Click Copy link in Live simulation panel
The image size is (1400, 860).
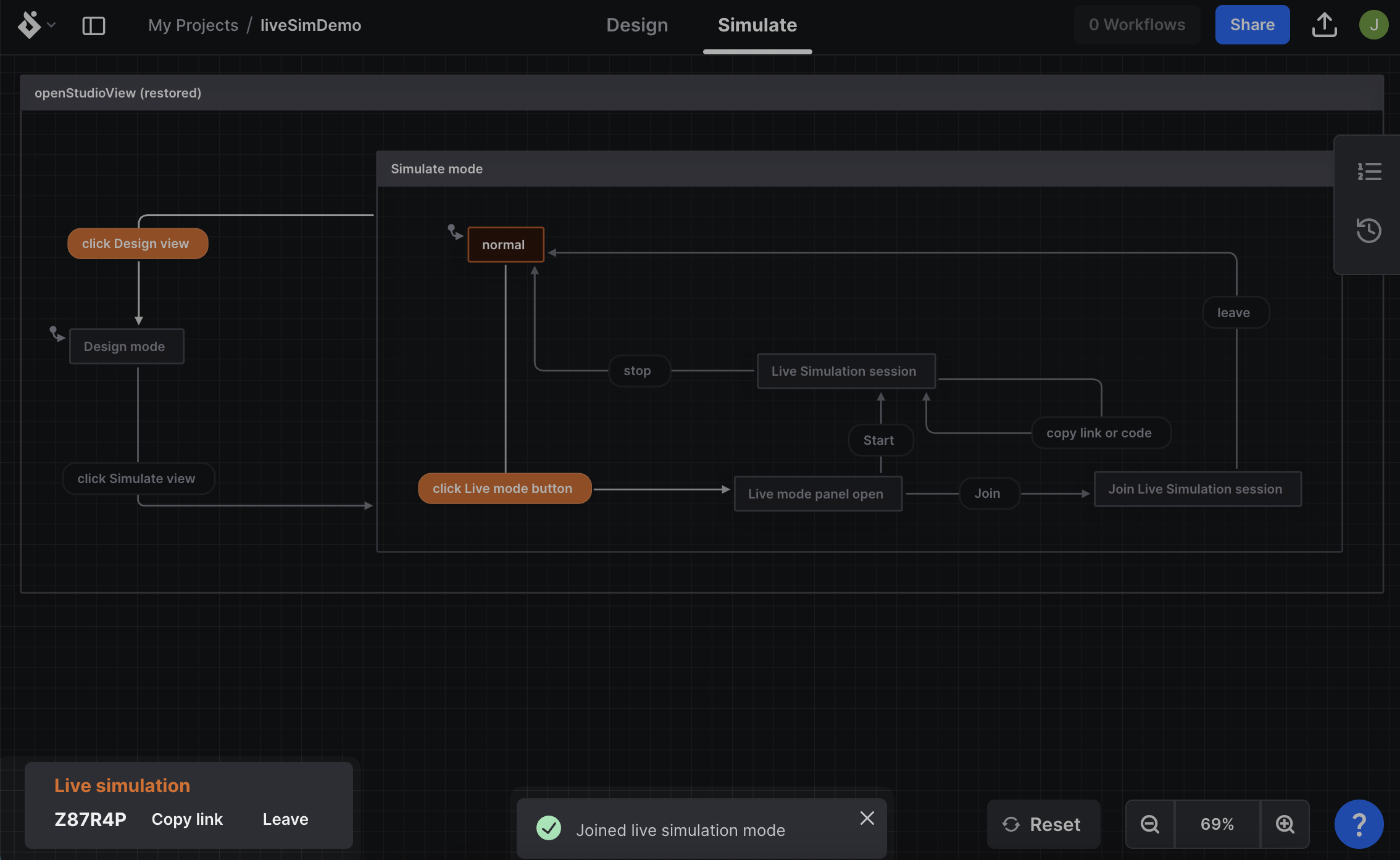pos(186,818)
